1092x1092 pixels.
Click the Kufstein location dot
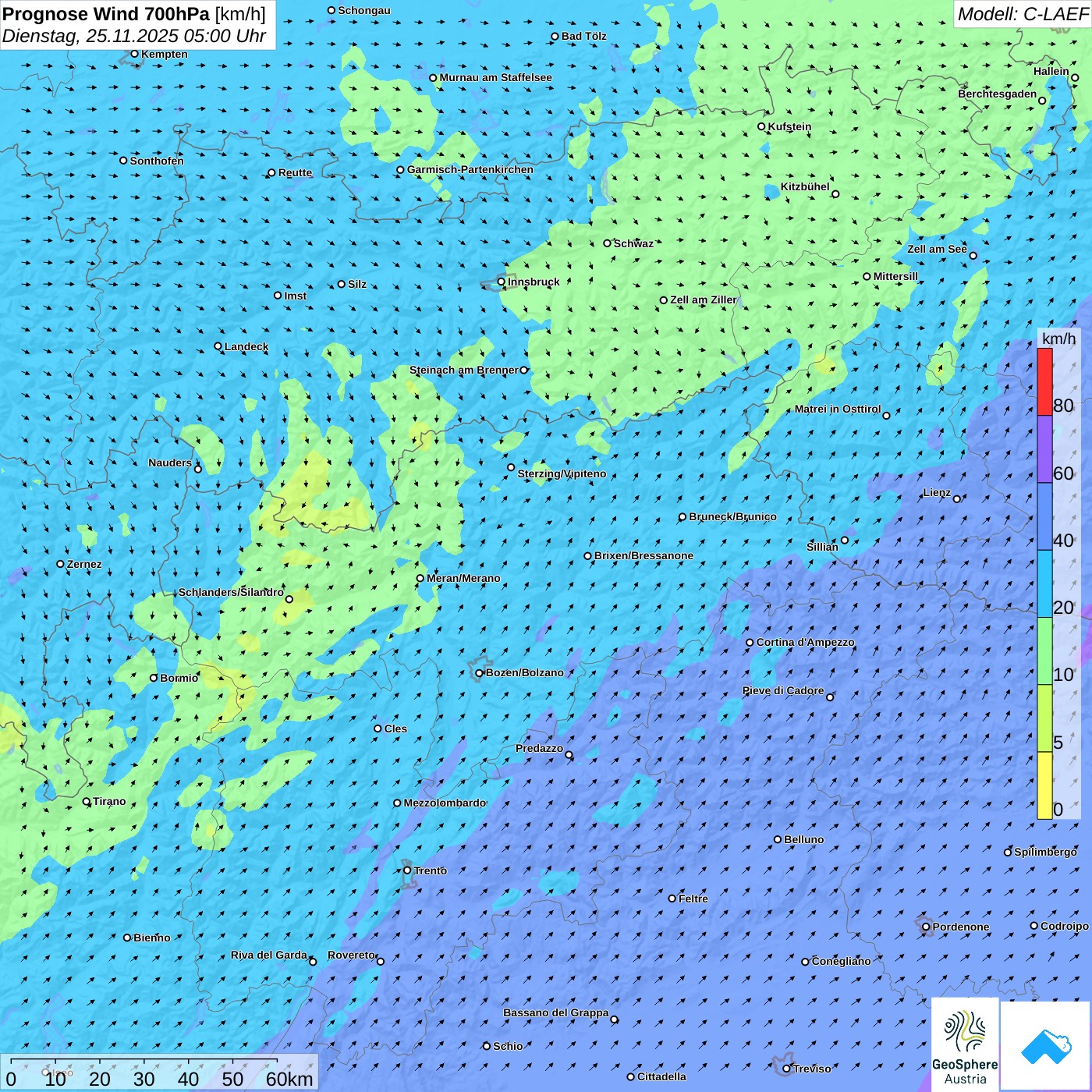click(761, 126)
